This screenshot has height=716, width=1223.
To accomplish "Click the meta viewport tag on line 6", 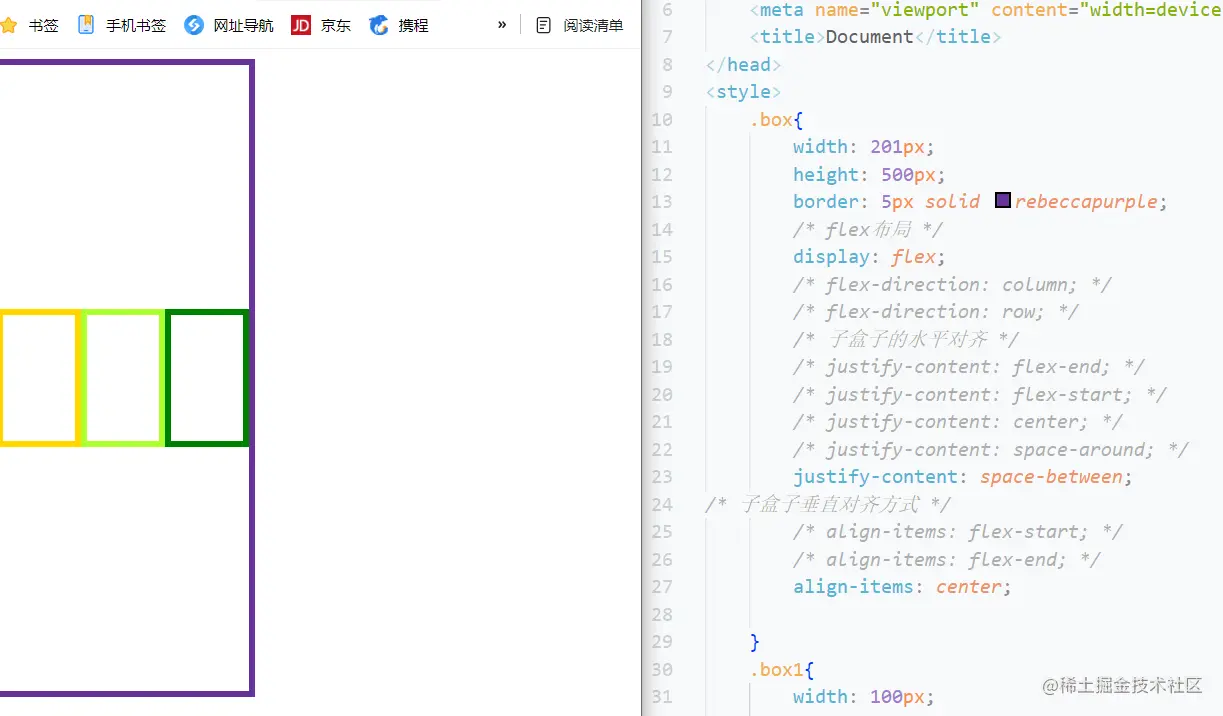I will point(985,10).
